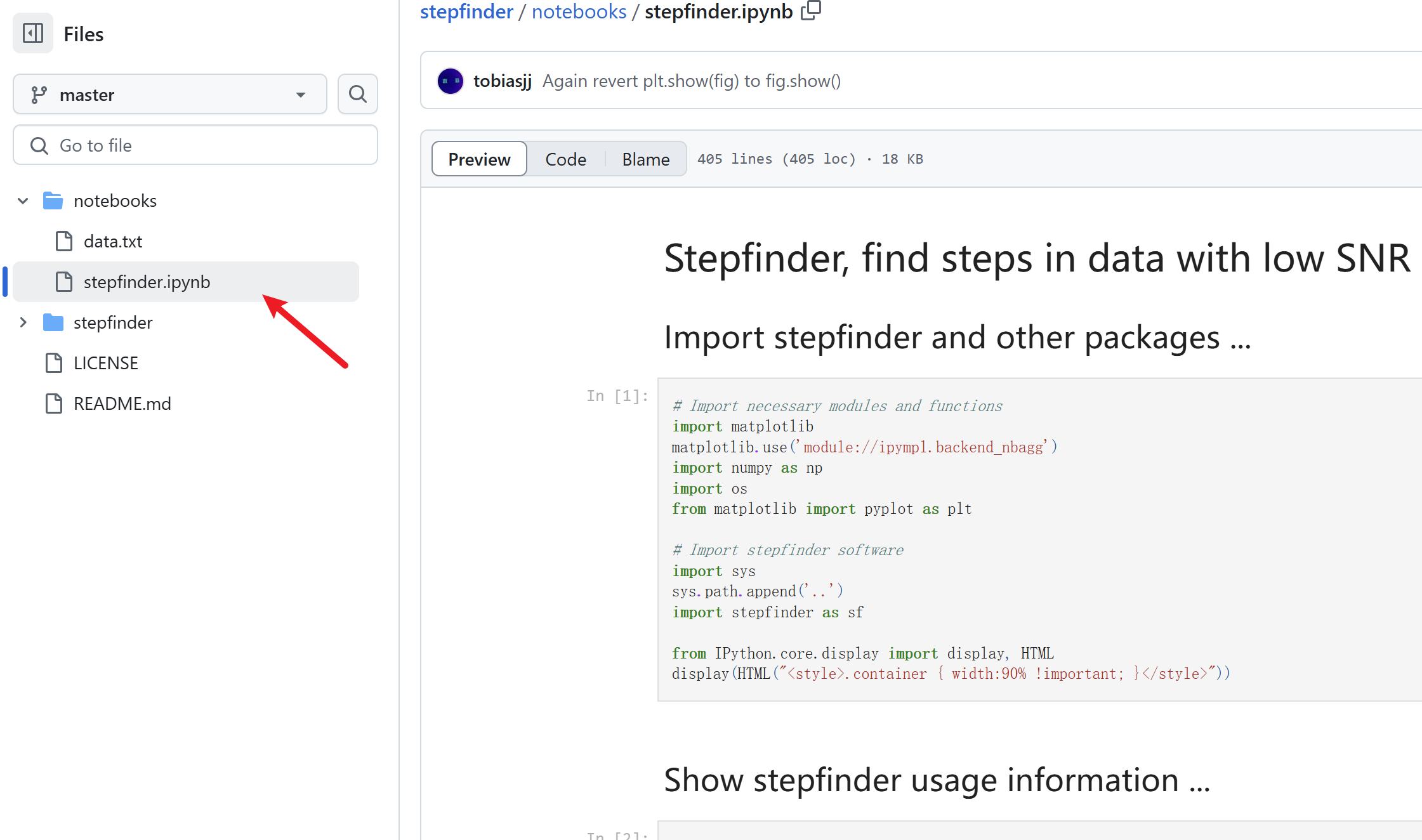Screen dimensions: 1422x840
Task: Select stepfinder.ipynb in file tree
Action: [x=147, y=282]
